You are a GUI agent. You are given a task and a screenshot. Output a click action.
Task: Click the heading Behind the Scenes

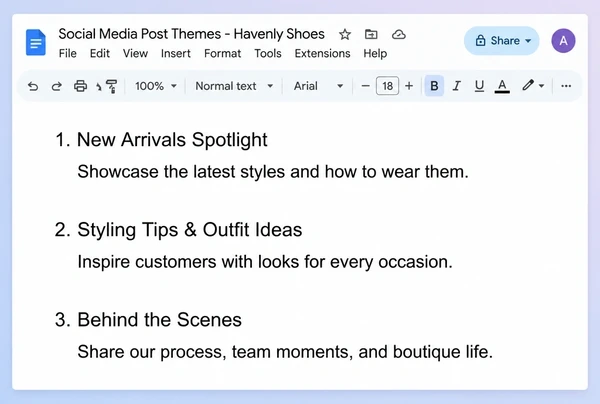click(x=159, y=320)
